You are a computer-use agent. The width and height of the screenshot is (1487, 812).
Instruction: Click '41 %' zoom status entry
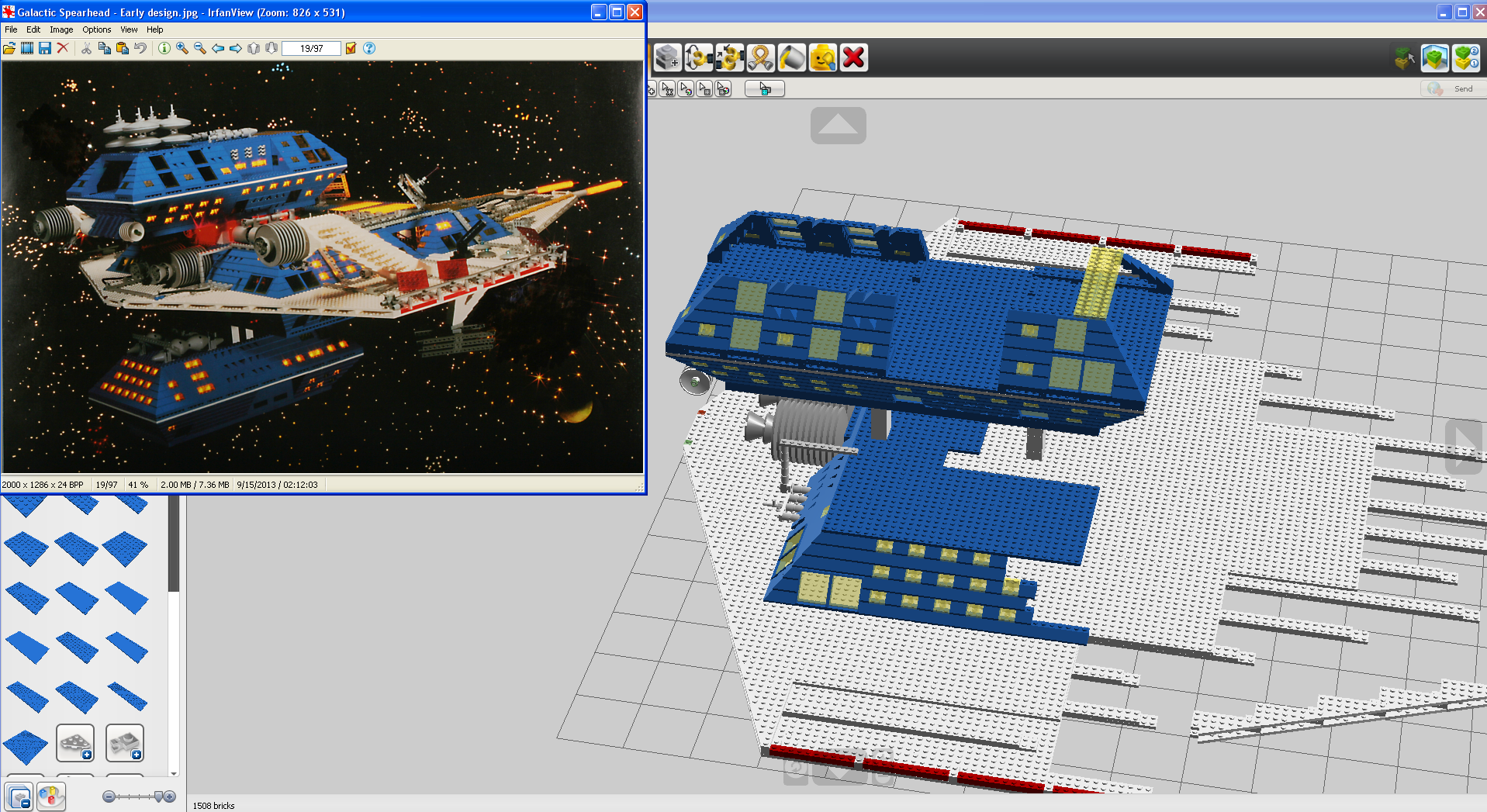(x=138, y=485)
